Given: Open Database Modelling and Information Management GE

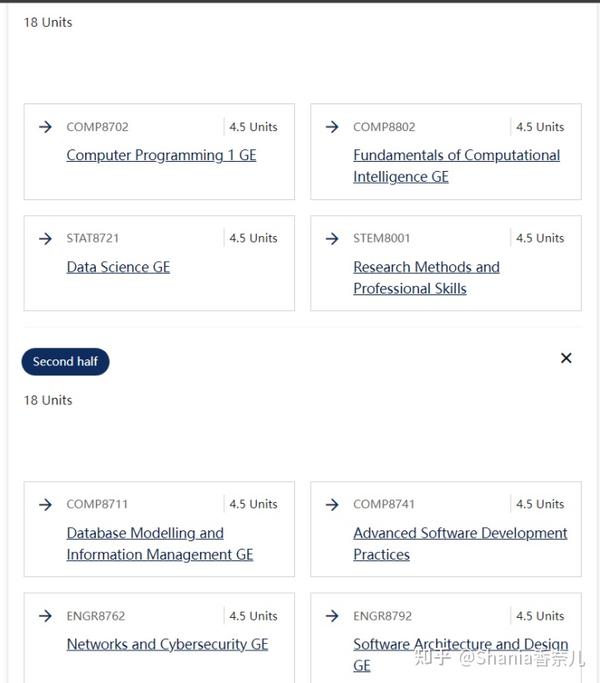Looking at the screenshot, I should pos(160,544).
